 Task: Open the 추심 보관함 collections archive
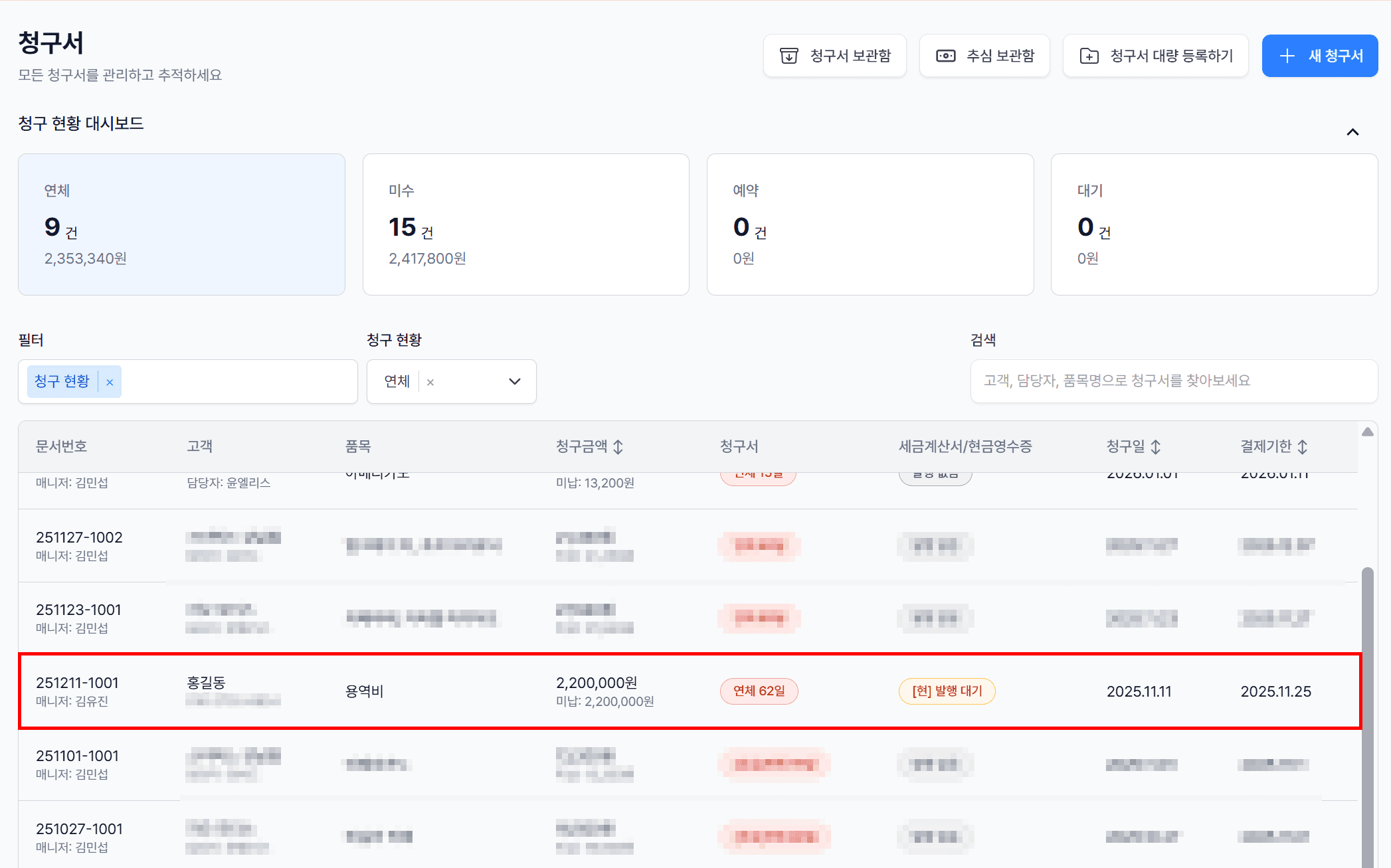[984, 56]
